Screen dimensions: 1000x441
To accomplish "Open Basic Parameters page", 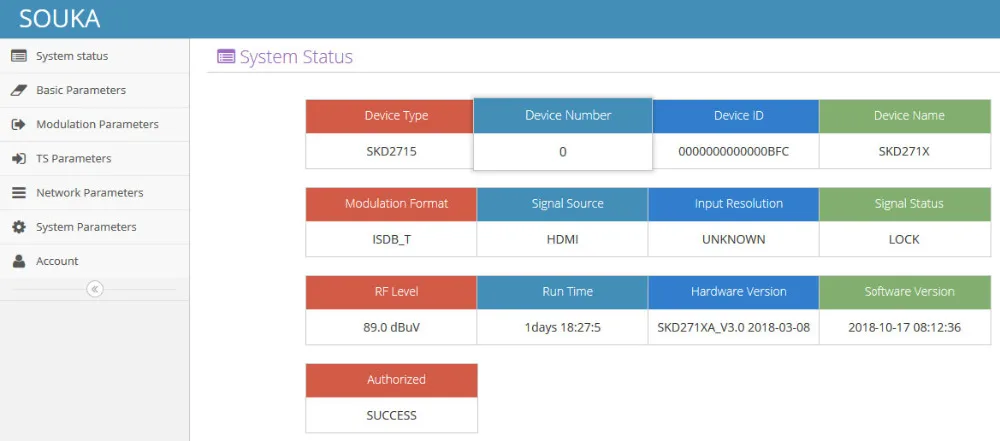I will pyautogui.click(x=94, y=90).
